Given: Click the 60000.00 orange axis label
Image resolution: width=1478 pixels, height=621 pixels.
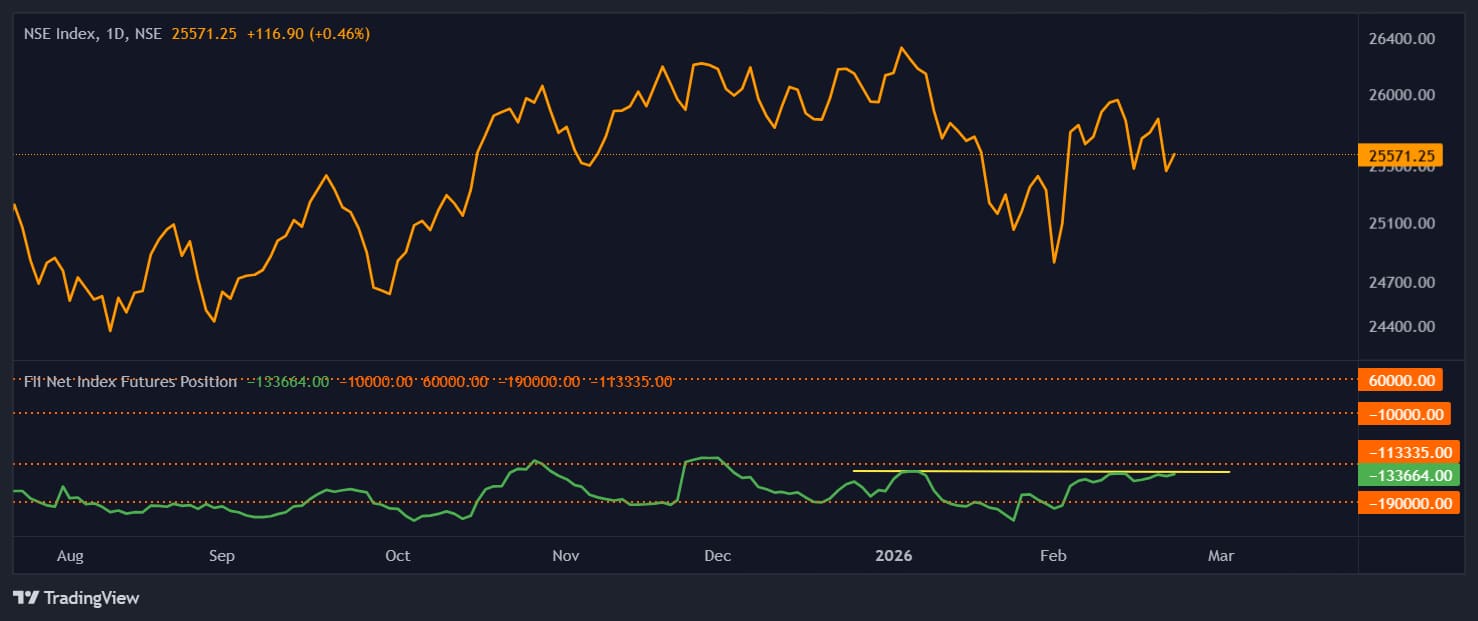Looking at the screenshot, I should tap(1399, 380).
